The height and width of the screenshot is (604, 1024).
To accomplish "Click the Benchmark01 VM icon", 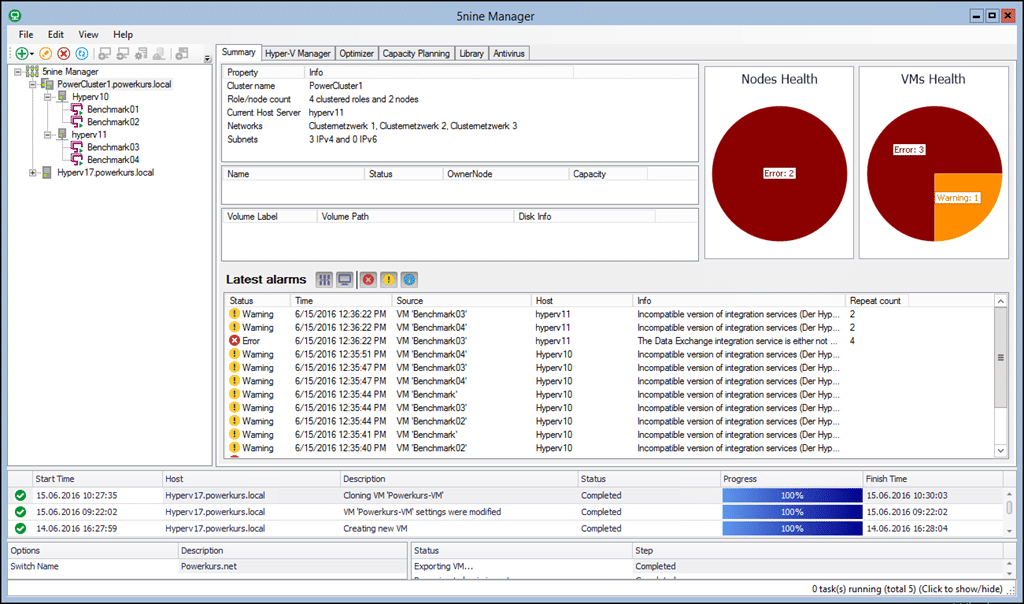I will (x=77, y=109).
